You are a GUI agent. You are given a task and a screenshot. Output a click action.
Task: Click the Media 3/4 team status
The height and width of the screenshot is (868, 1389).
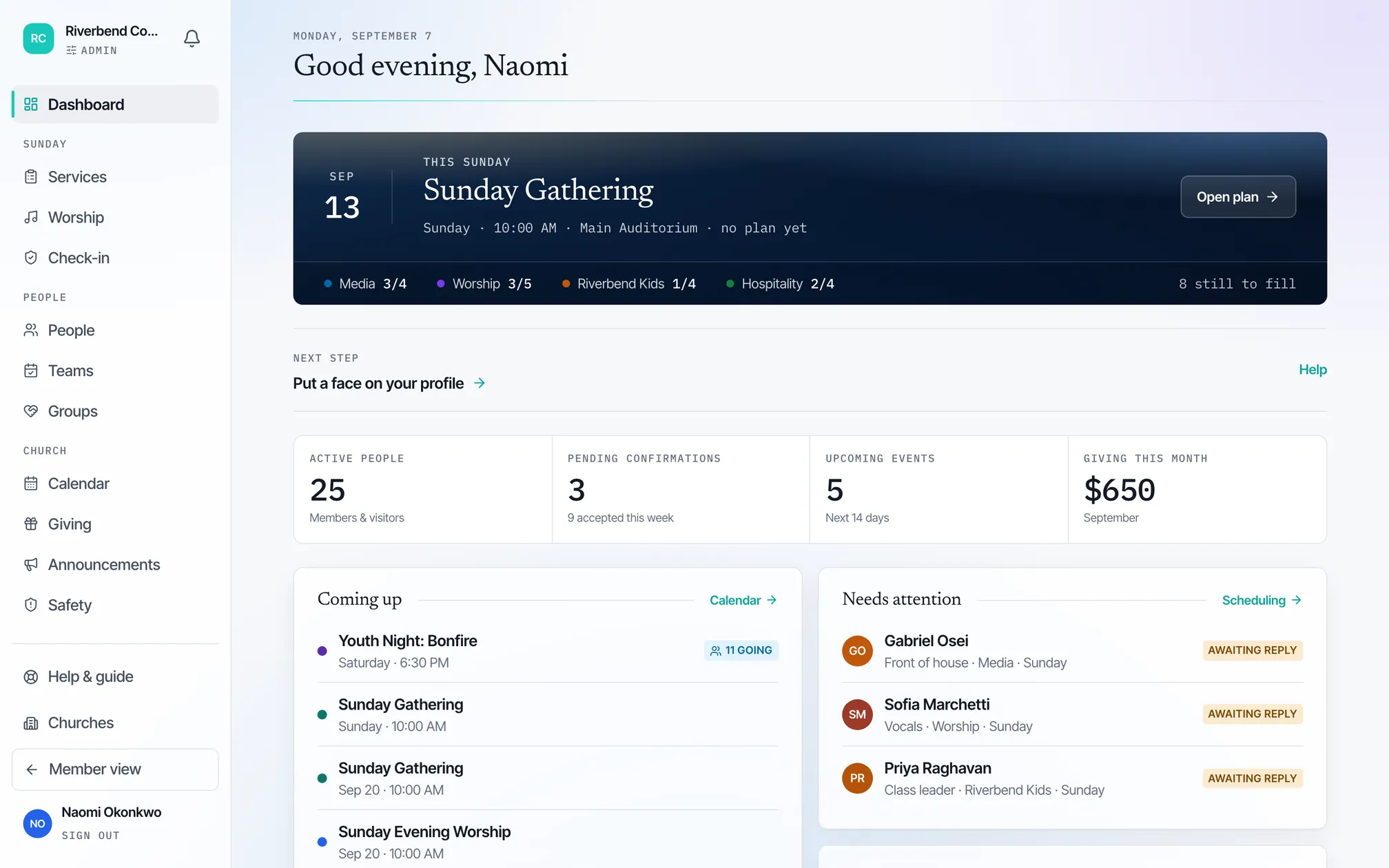[x=365, y=284]
